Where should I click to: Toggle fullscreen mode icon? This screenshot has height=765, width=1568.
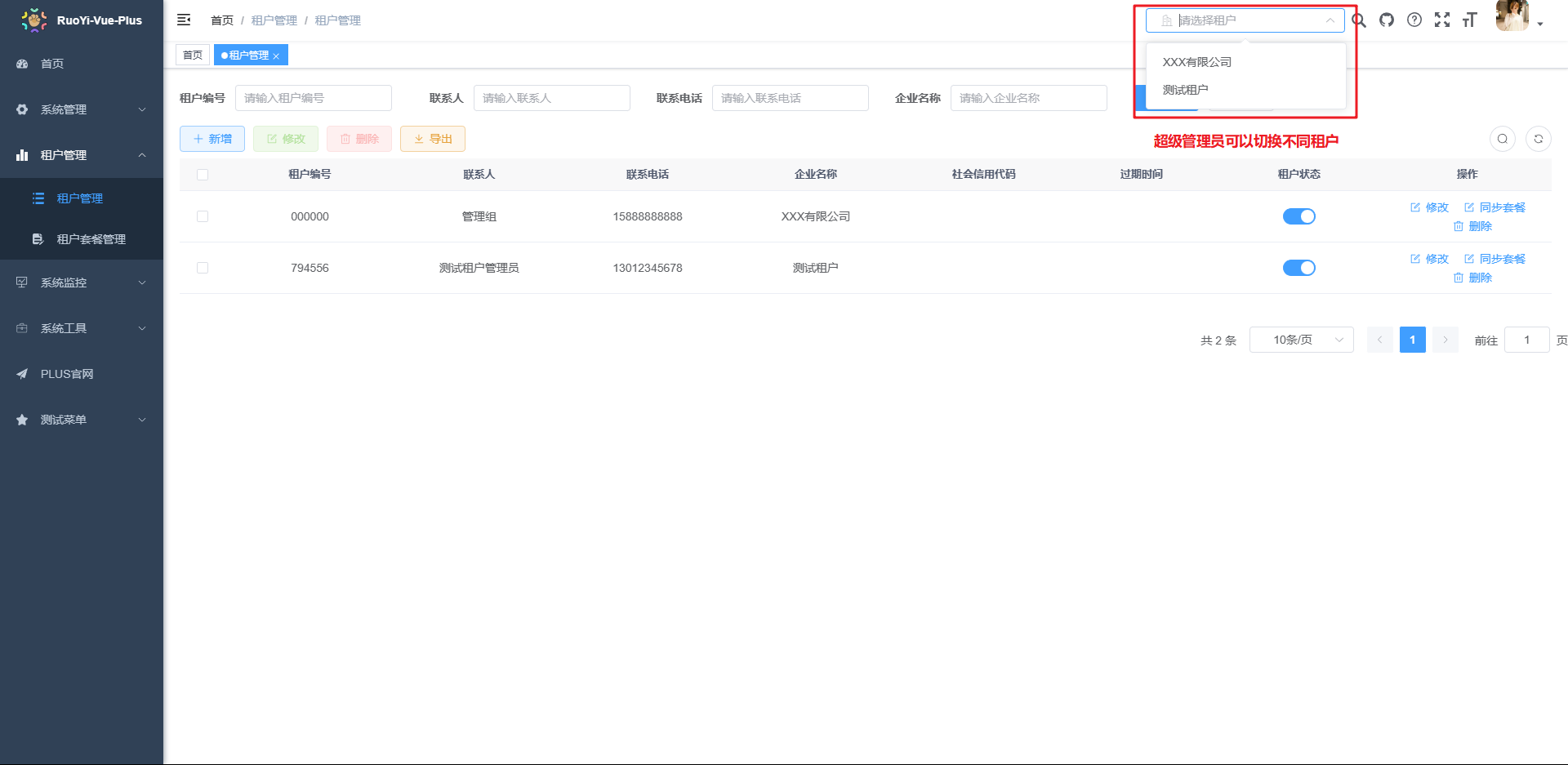[x=1442, y=20]
